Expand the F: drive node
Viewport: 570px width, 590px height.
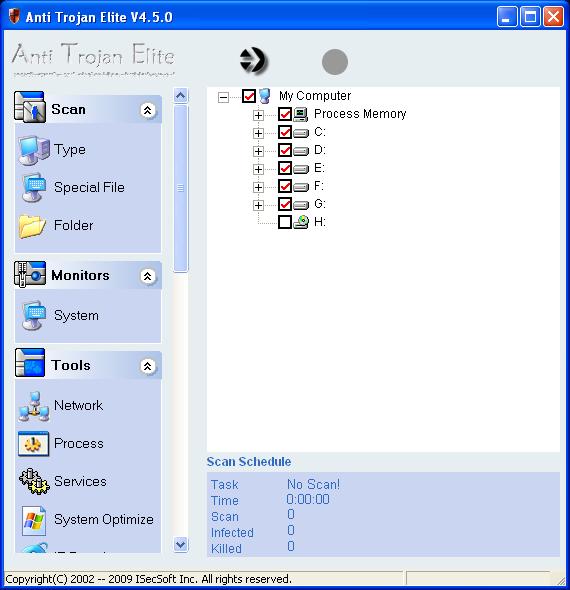coord(258,187)
